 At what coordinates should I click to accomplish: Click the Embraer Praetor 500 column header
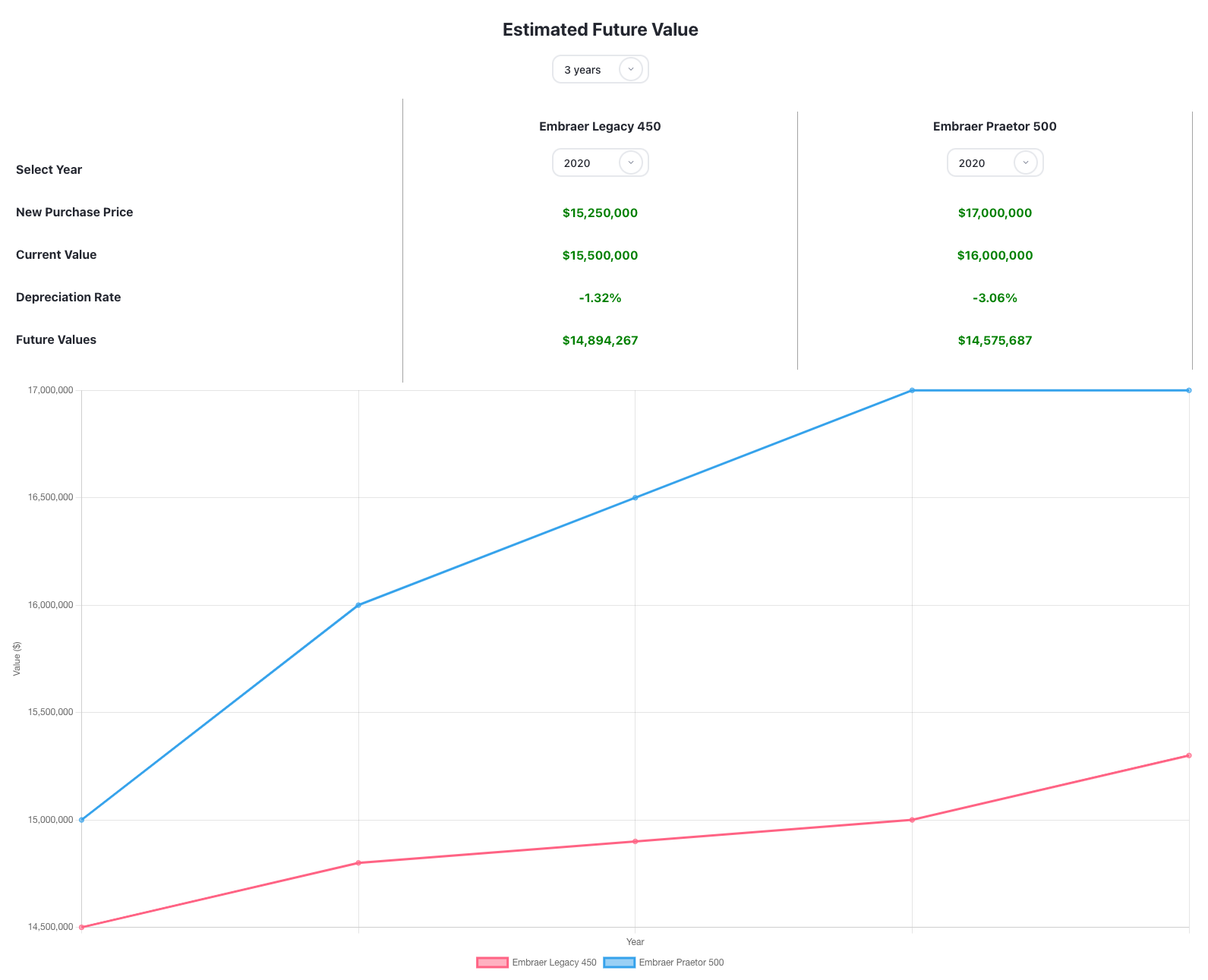pyautogui.click(x=995, y=126)
